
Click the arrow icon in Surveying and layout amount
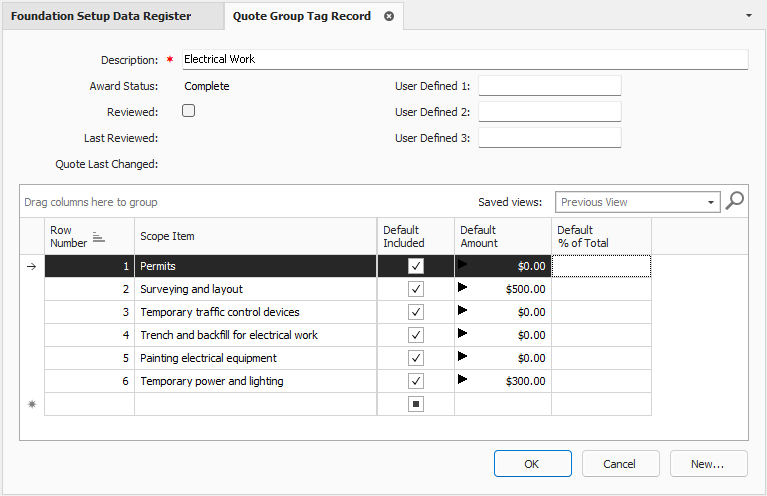(x=463, y=288)
